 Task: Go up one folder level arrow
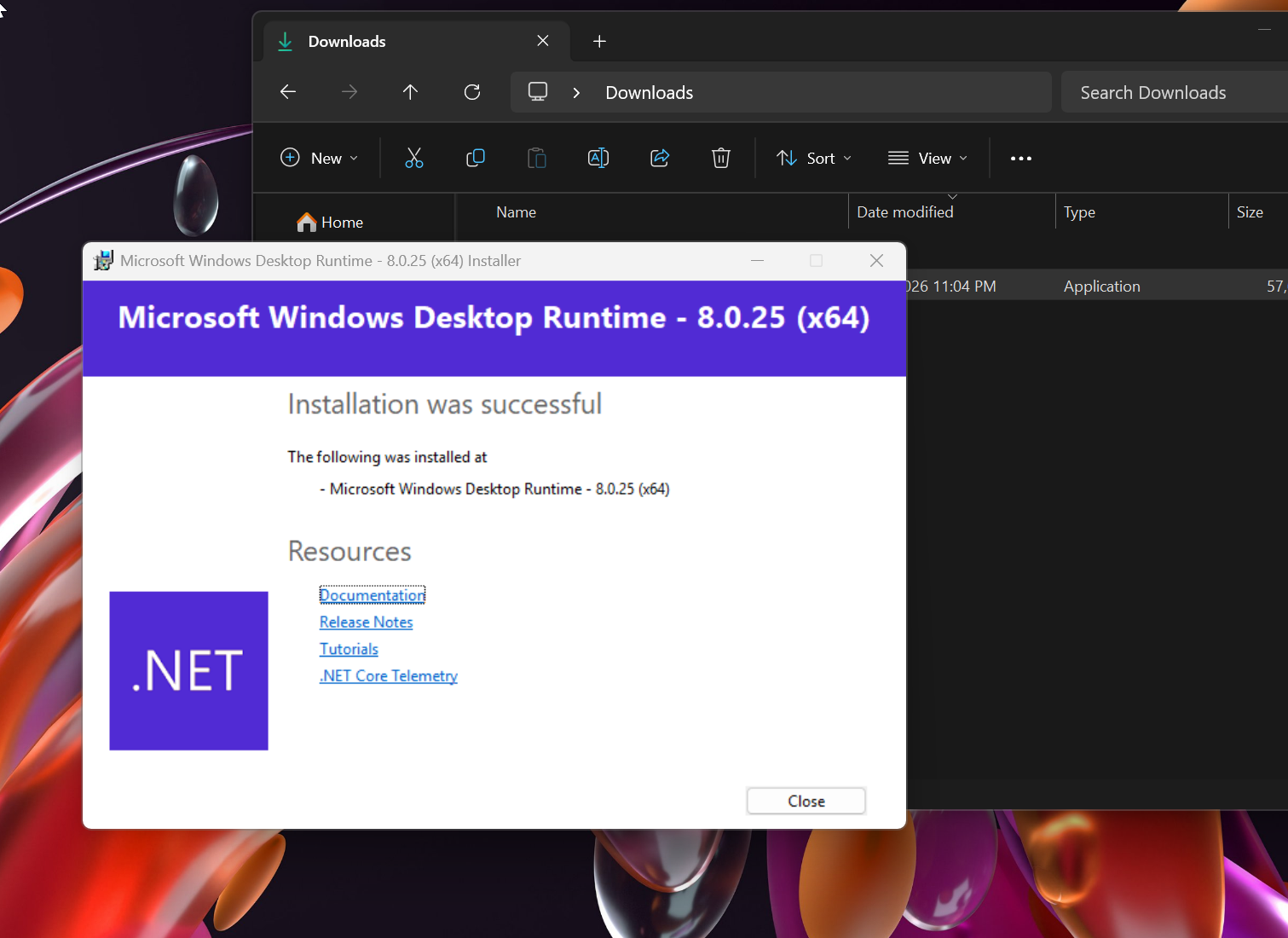[x=410, y=92]
